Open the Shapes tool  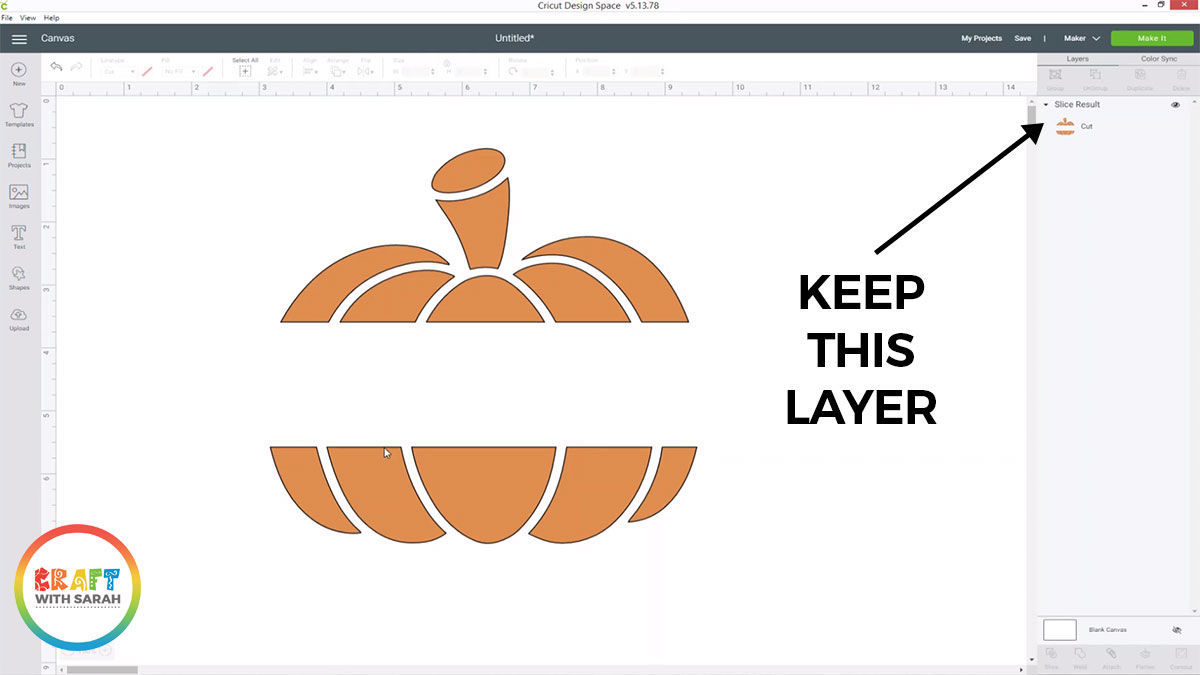(19, 277)
